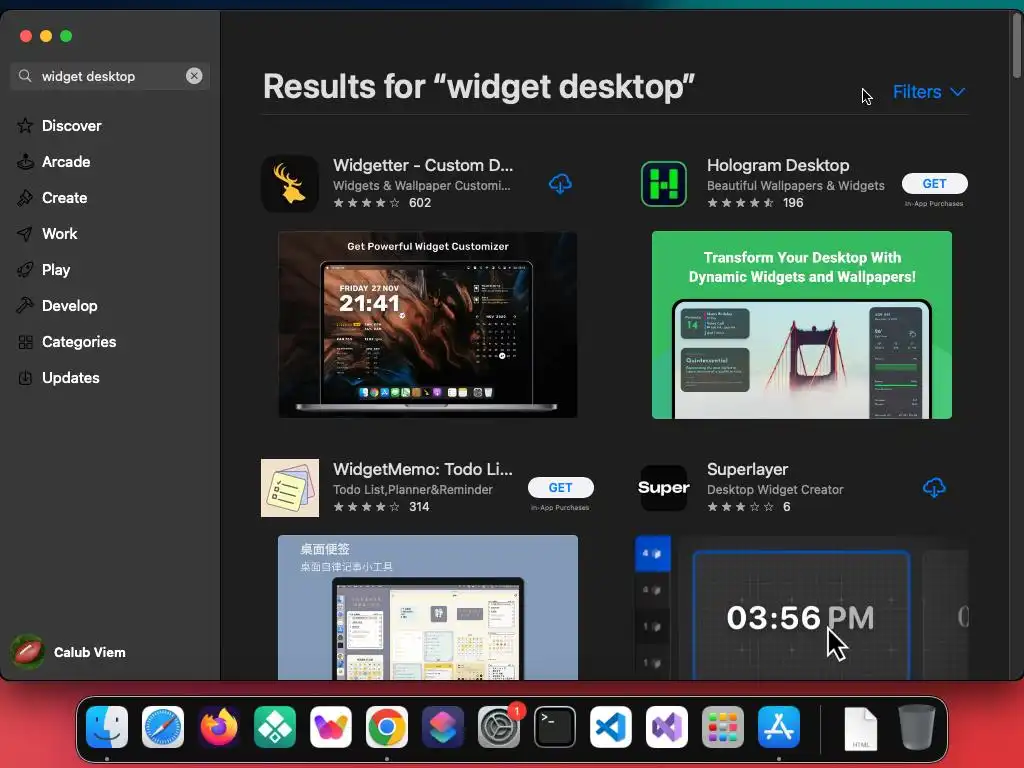Image resolution: width=1024 pixels, height=768 pixels.
Task: View the WidgetMemo screenshot preview
Action: pos(428,607)
